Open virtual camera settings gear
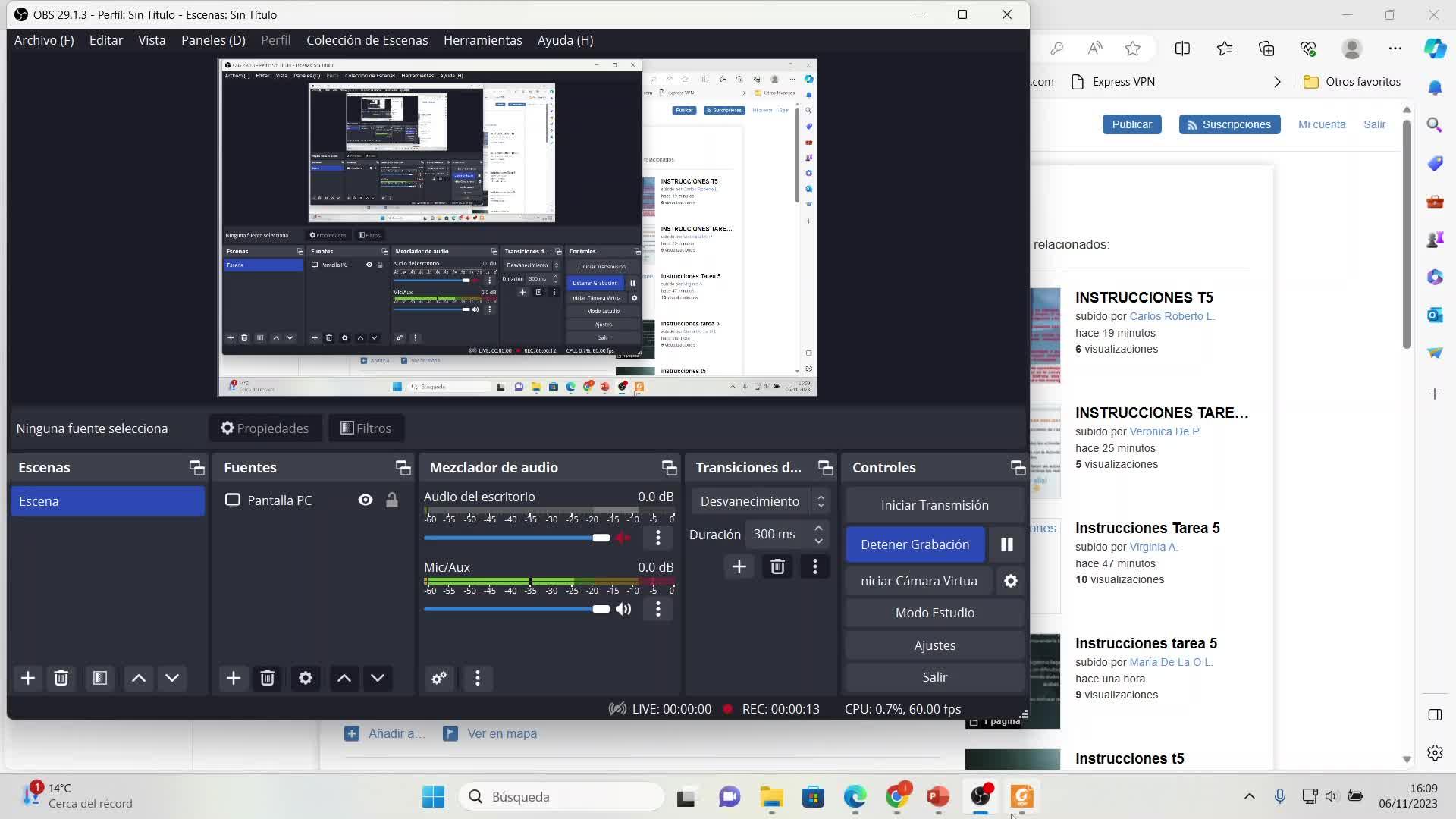Viewport: 1456px width, 819px height. point(1010,581)
